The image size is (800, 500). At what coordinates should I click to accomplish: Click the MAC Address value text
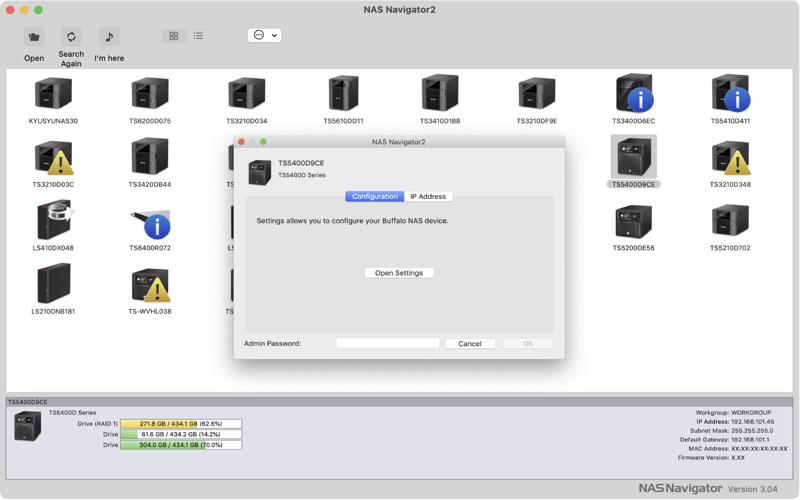[759, 449]
